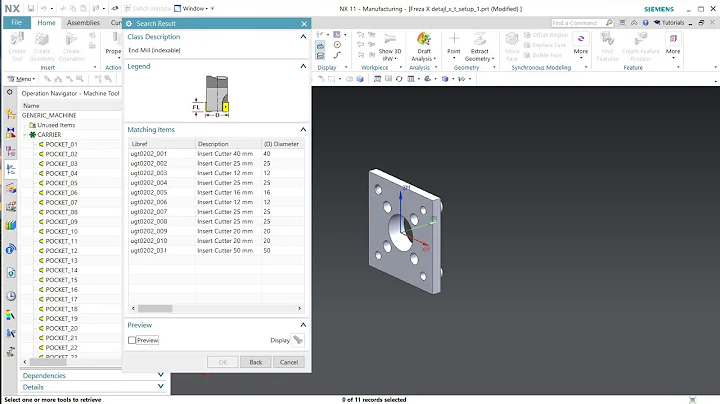Switch to the Home ribbon tab
720x404 pixels.
[x=46, y=22]
